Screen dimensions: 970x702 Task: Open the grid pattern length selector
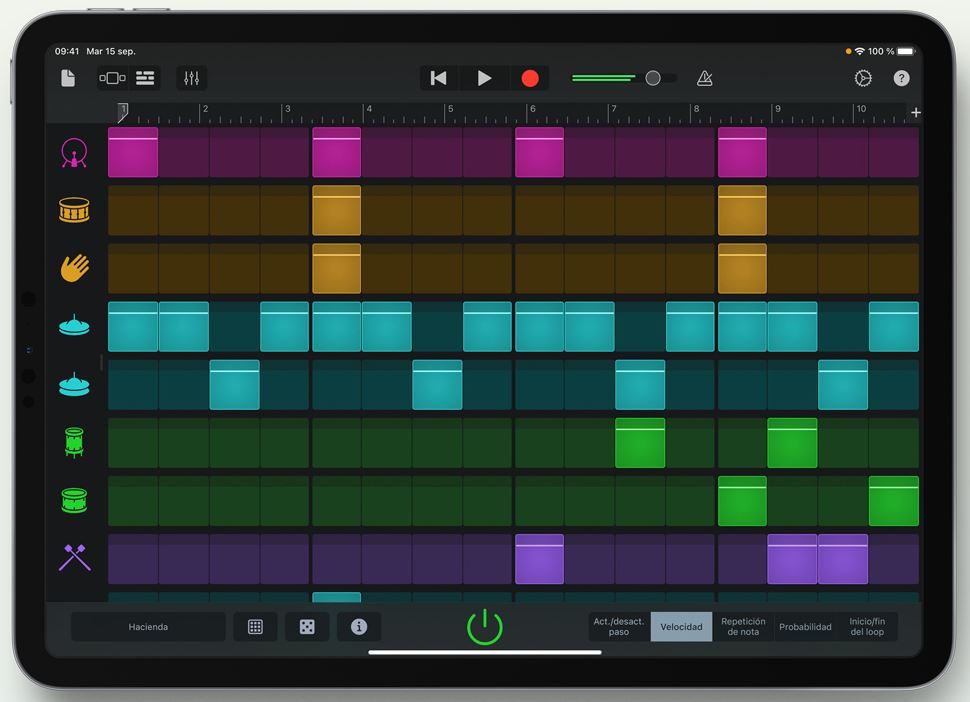[x=256, y=627]
